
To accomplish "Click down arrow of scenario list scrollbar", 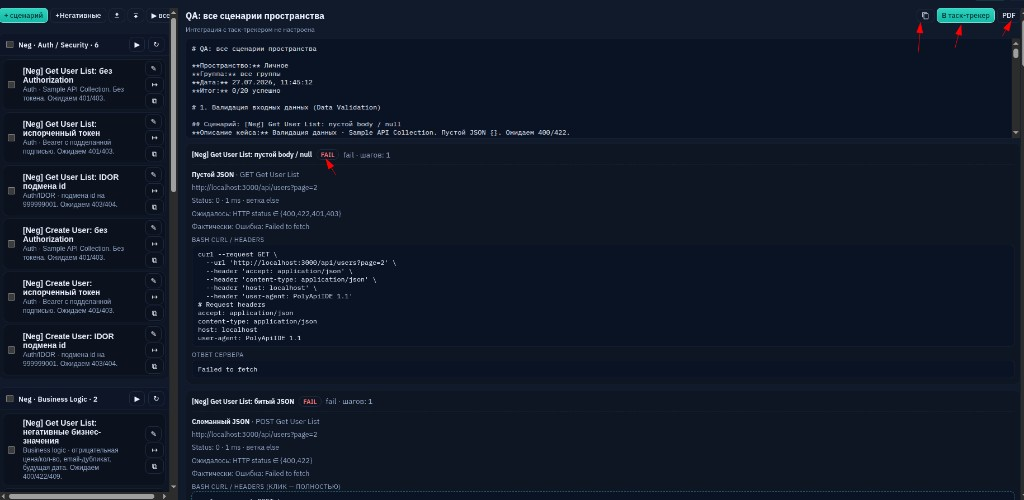I will tap(173, 486).
